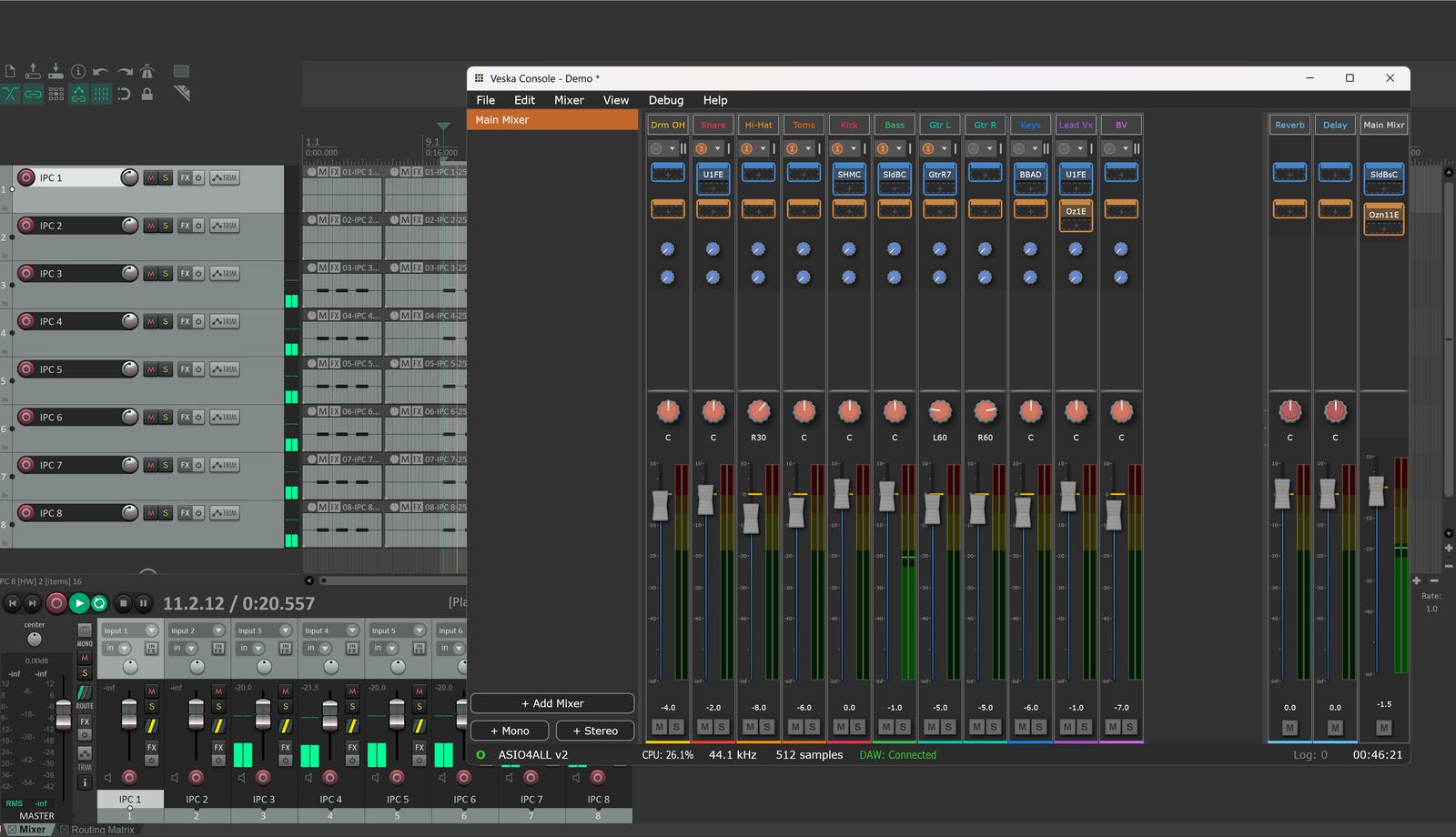This screenshot has height=837, width=1456.
Task: Open the Input 1 dropdown in mixer
Action: pyautogui.click(x=130, y=630)
